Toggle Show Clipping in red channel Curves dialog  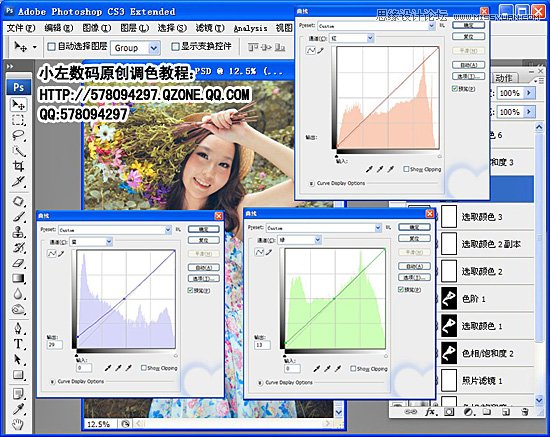pos(406,169)
